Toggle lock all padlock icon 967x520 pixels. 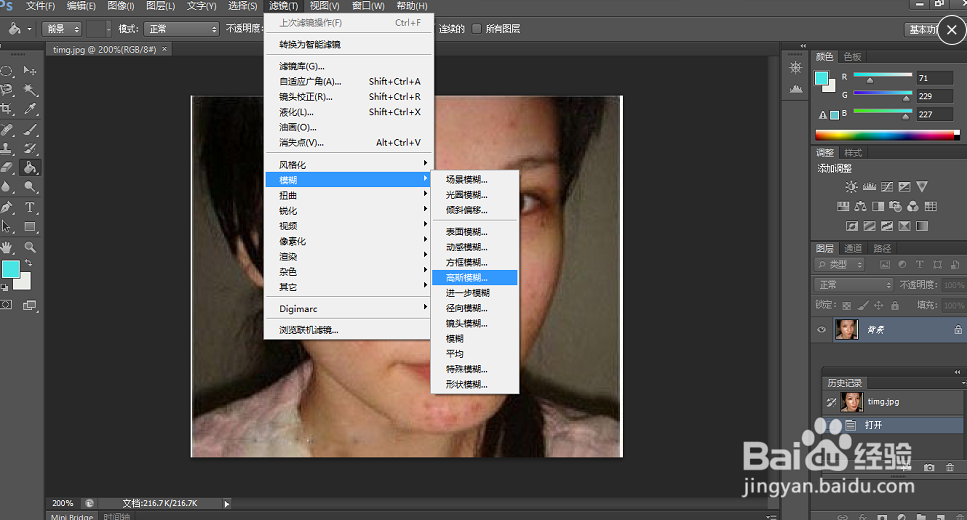[x=894, y=305]
